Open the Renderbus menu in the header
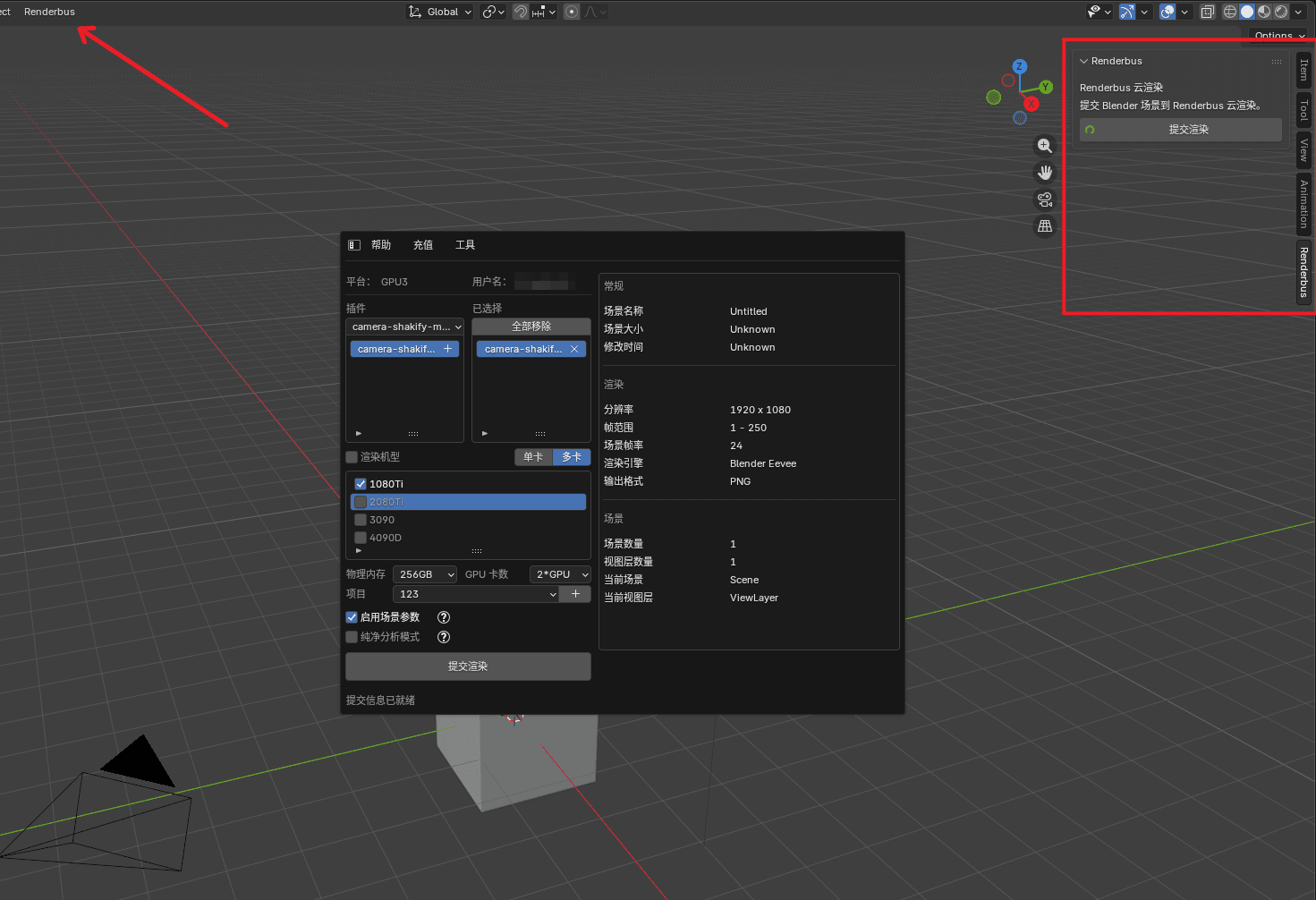 point(49,12)
